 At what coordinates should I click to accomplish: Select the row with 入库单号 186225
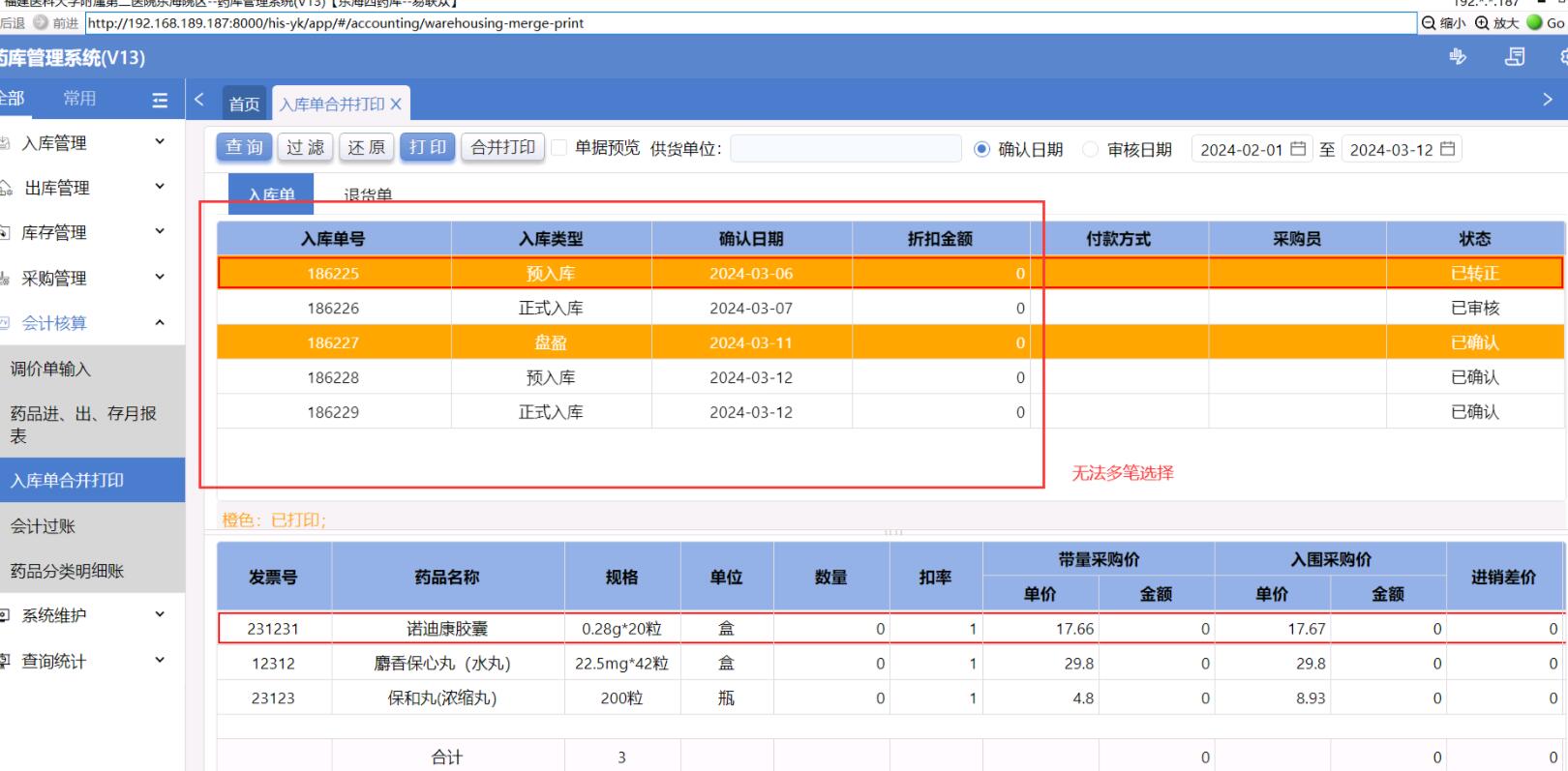(x=890, y=274)
